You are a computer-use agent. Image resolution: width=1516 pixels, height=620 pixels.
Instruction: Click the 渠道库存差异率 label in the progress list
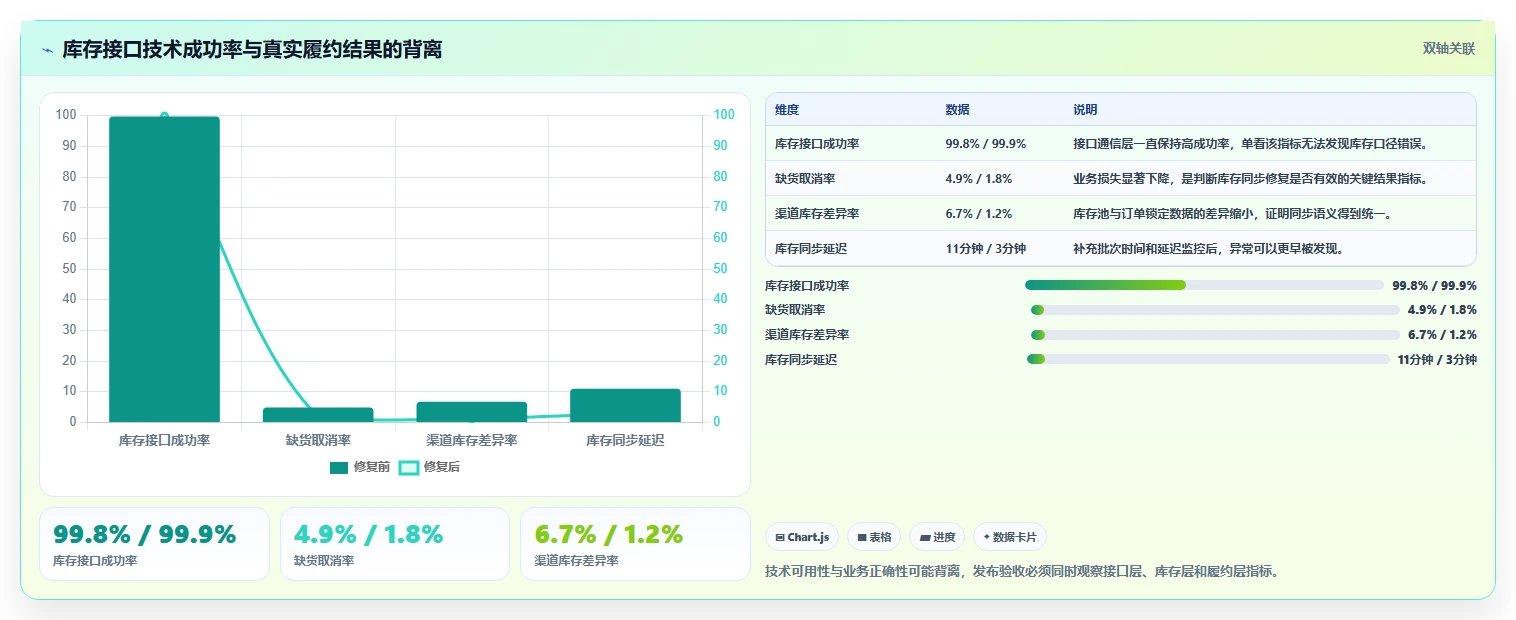807,335
